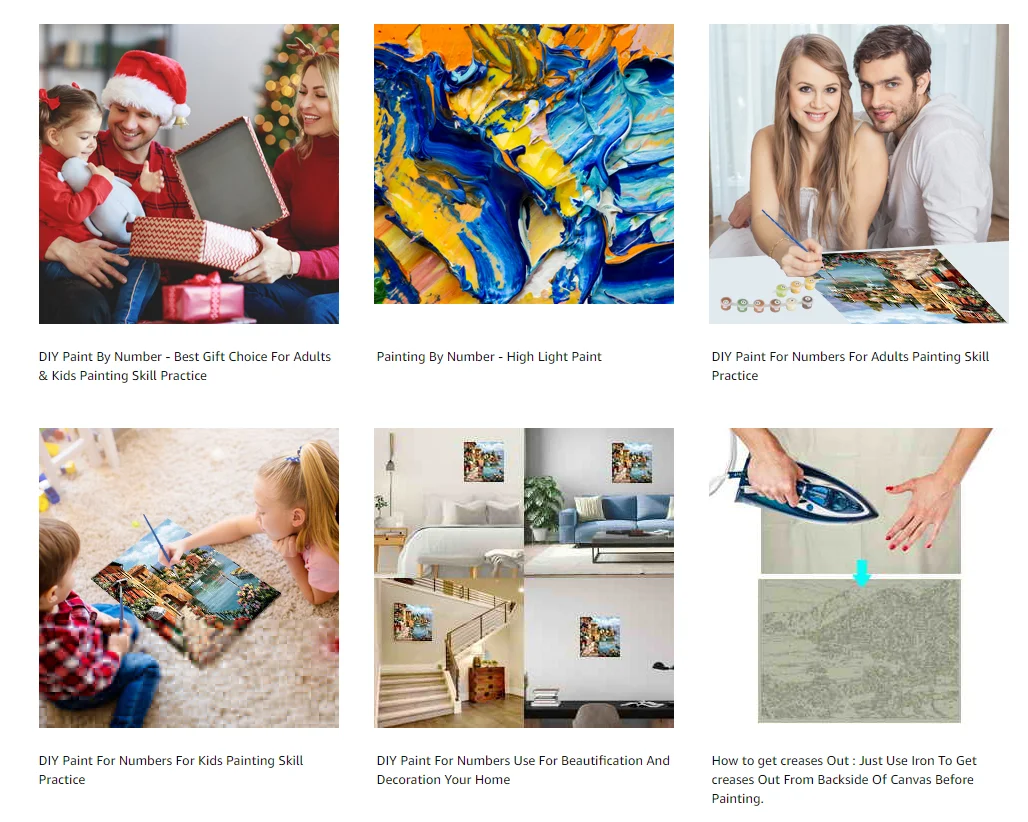Click the blue and orange paint image

pos(524,164)
